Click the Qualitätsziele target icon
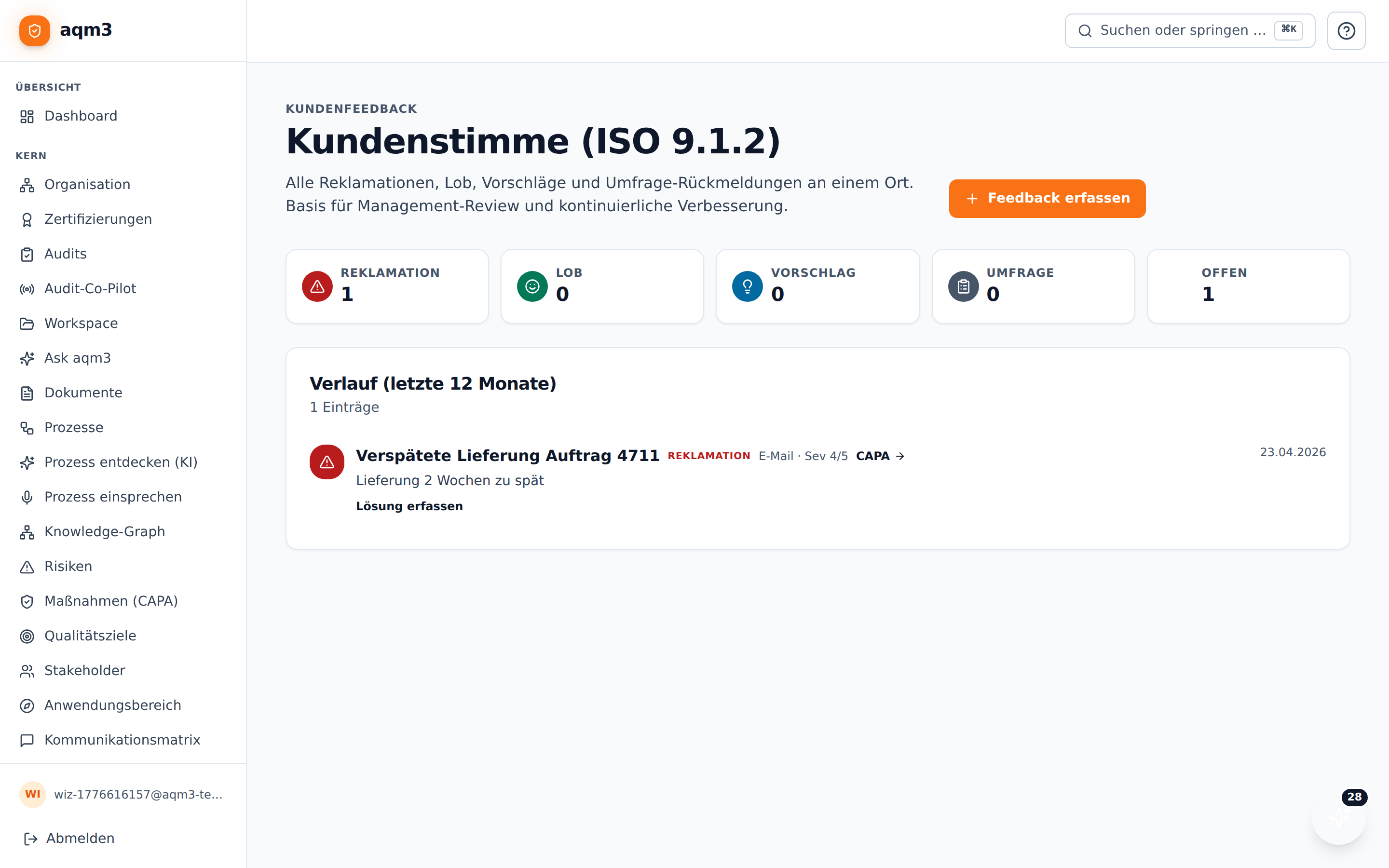The height and width of the screenshot is (868, 1389). [27, 636]
